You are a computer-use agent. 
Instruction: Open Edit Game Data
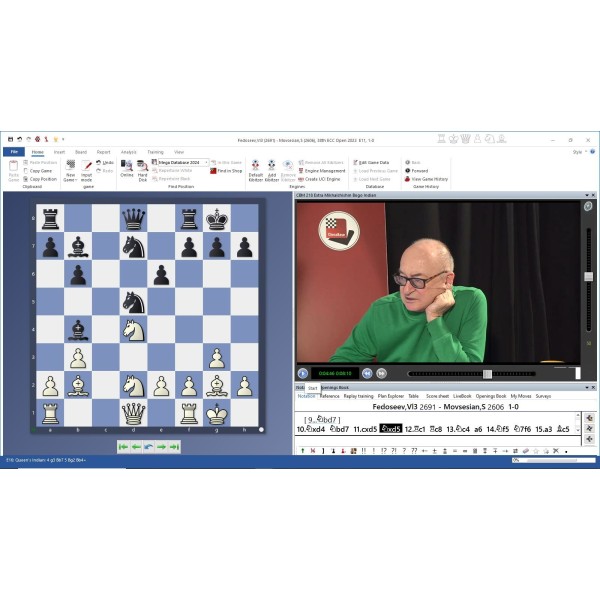pyautogui.click(x=371, y=163)
